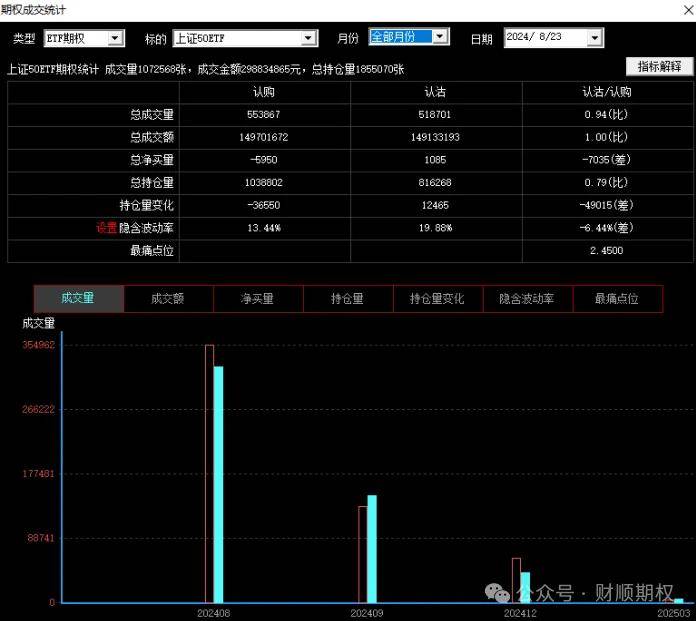The image size is (696, 621).
Task: Click the 202408 x-axis month label
Action: pos(214,613)
